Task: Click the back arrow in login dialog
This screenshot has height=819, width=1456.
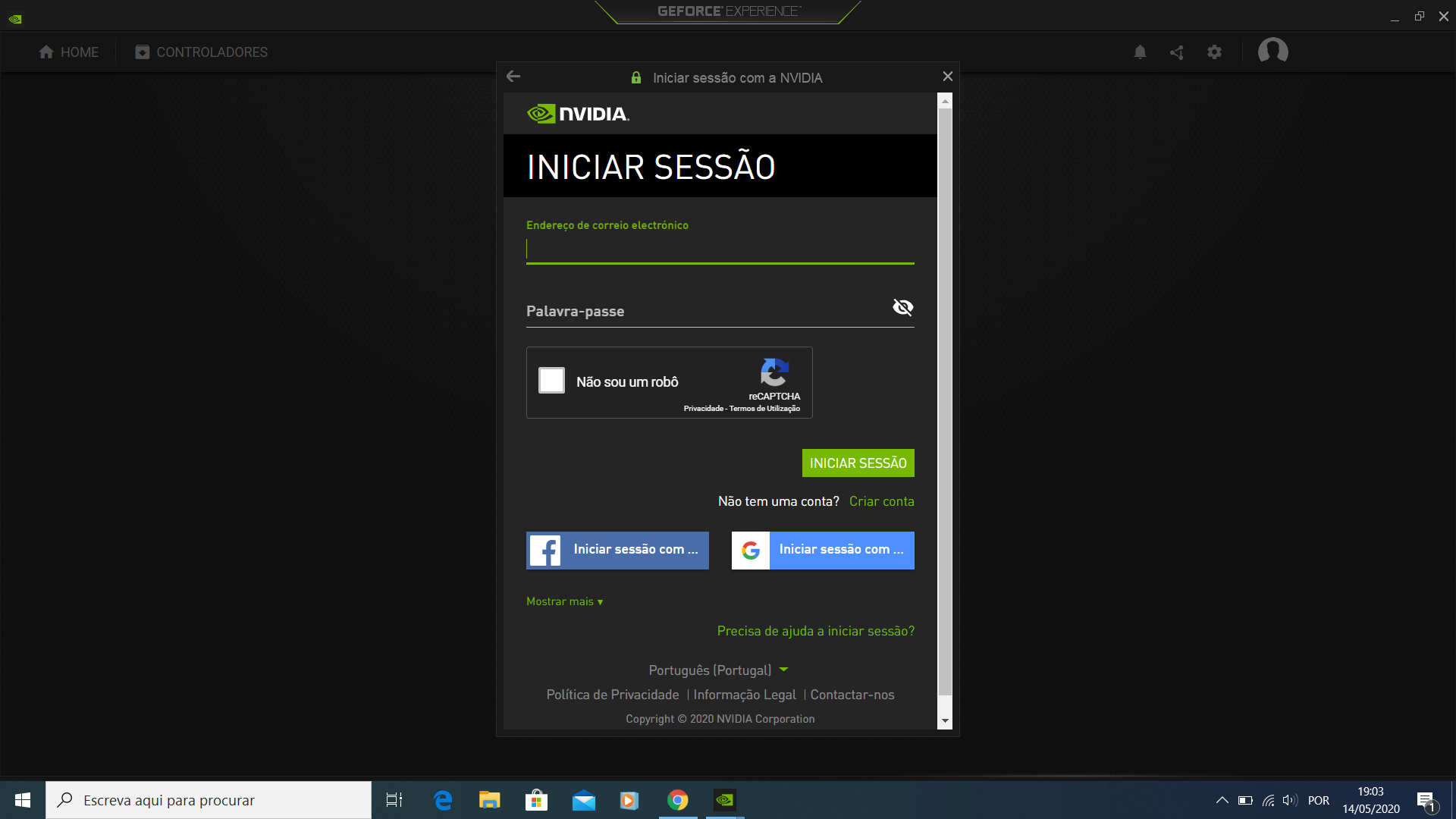Action: pyautogui.click(x=513, y=77)
